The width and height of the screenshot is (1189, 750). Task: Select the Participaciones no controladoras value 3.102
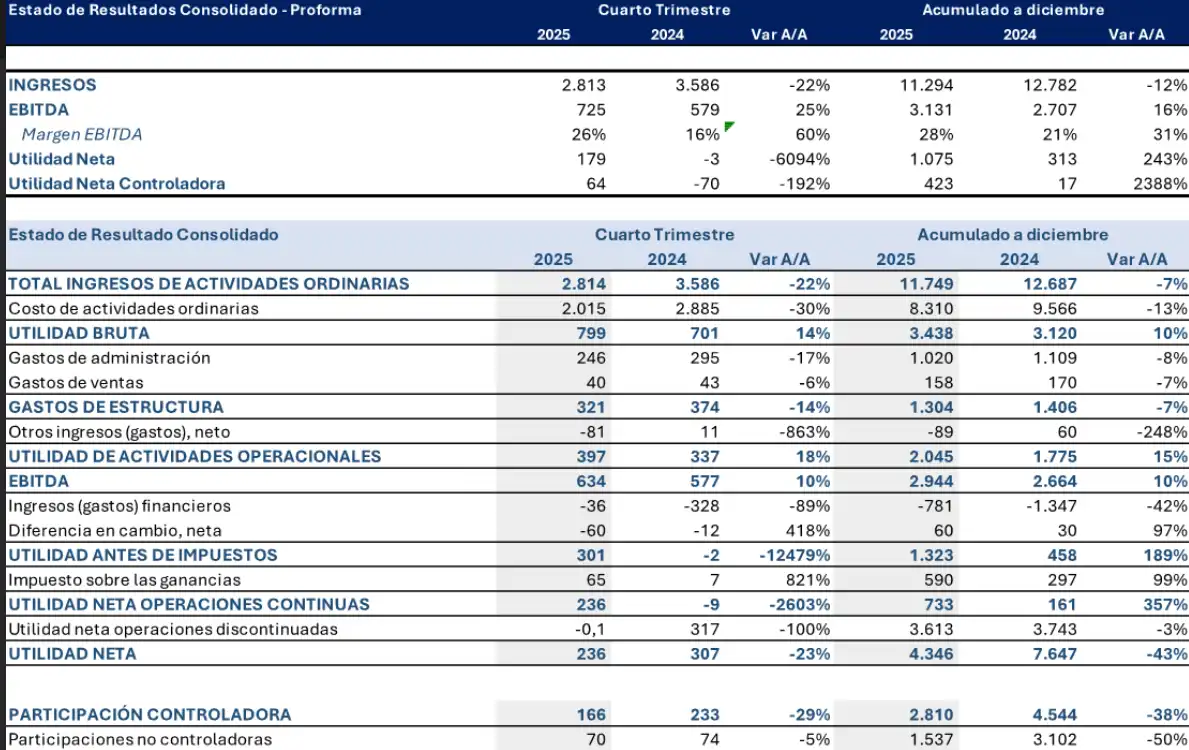[x=1057, y=739]
